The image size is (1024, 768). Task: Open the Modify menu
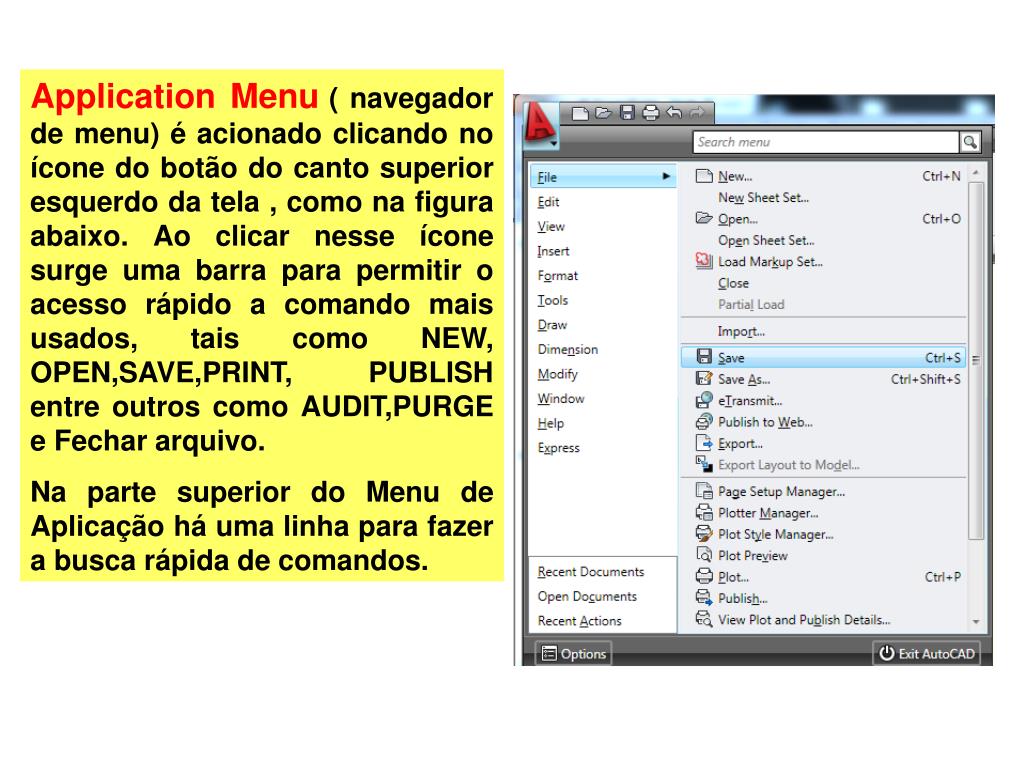click(558, 374)
